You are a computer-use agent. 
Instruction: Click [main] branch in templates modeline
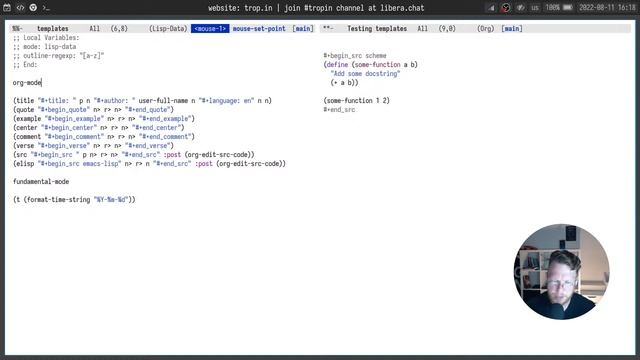pyautogui.click(x=303, y=29)
